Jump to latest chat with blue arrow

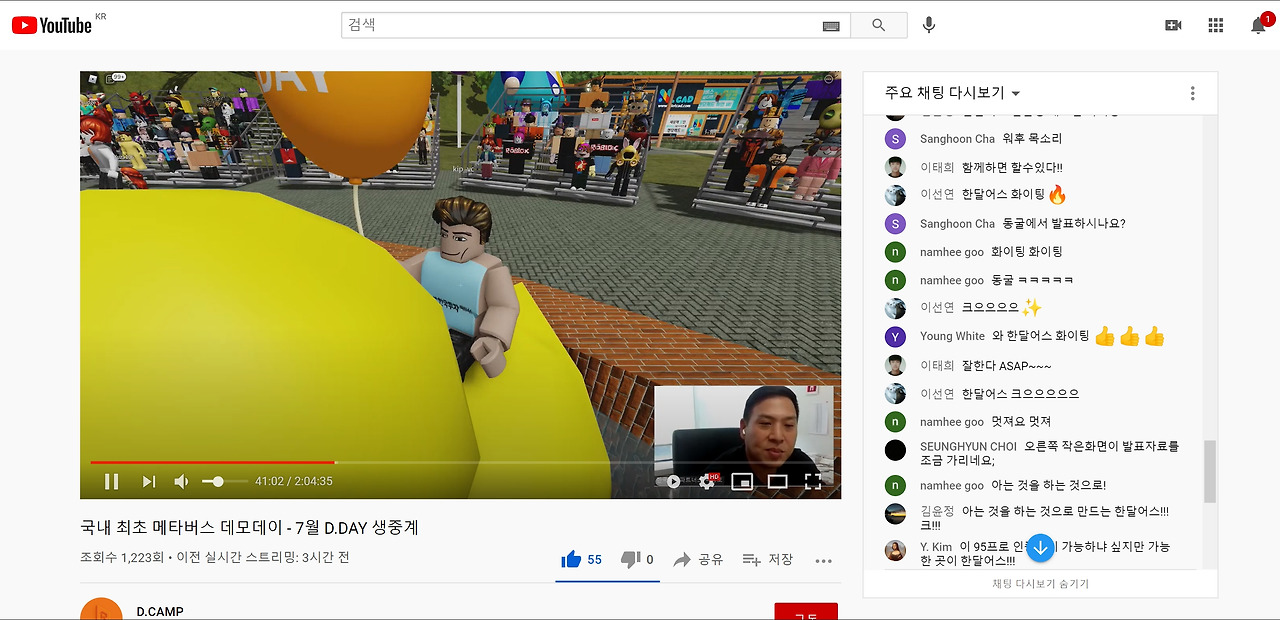point(1040,547)
